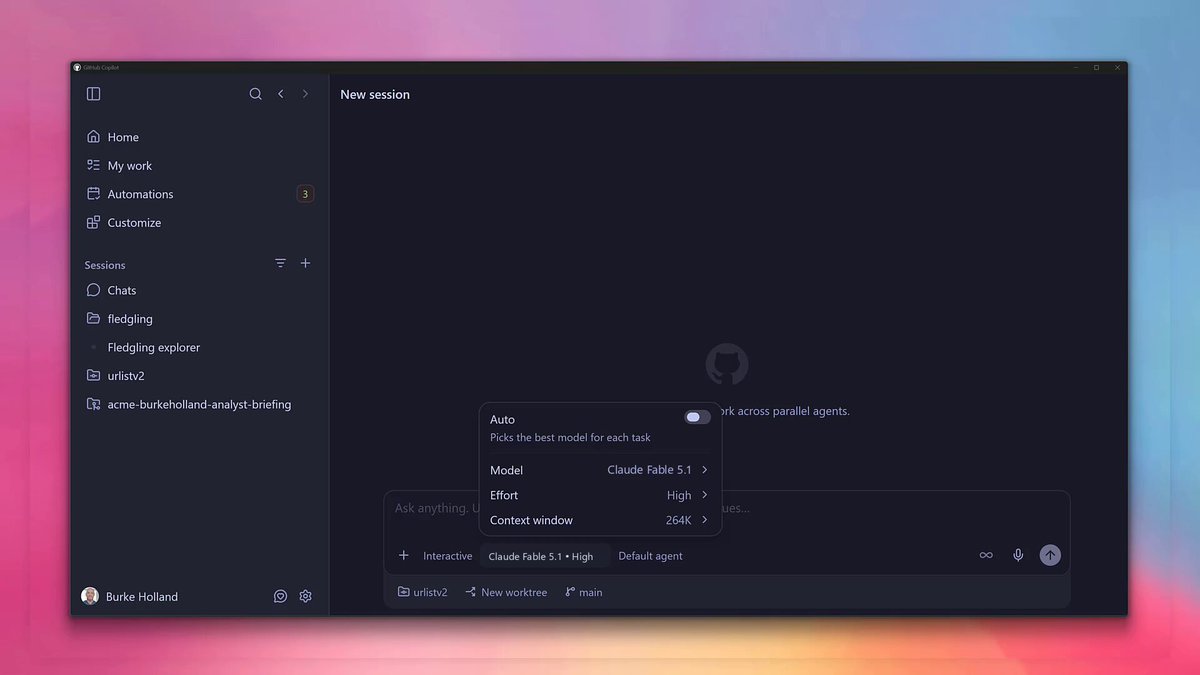
Task: Select the main branch chip
Action: click(x=583, y=592)
